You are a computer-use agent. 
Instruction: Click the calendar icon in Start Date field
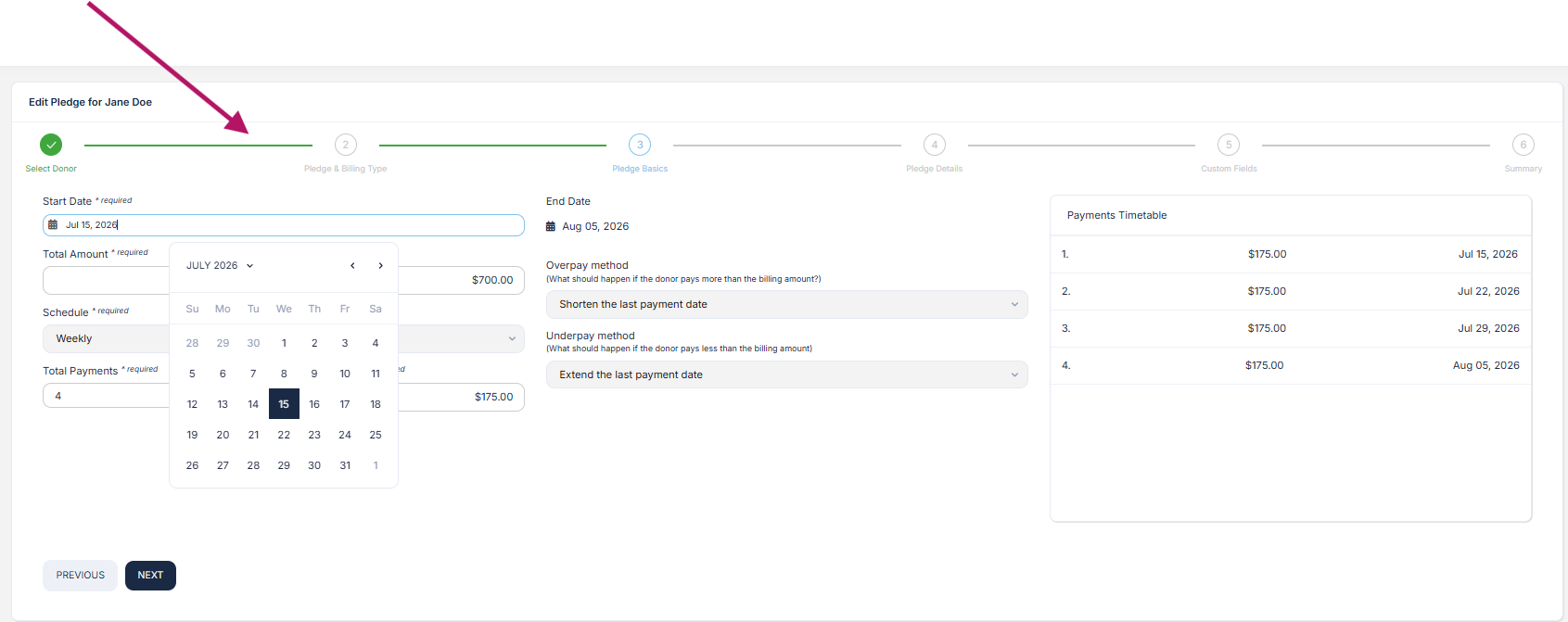(53, 224)
